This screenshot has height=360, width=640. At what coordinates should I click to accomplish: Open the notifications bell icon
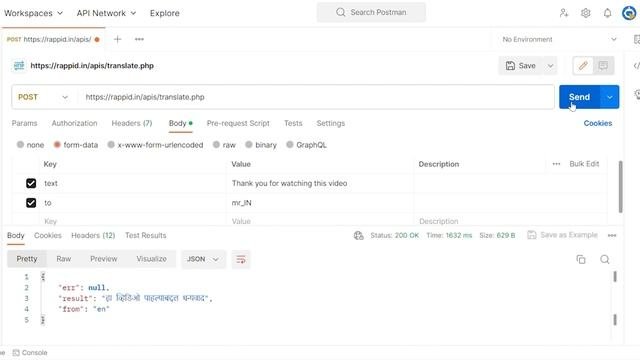[607, 13]
